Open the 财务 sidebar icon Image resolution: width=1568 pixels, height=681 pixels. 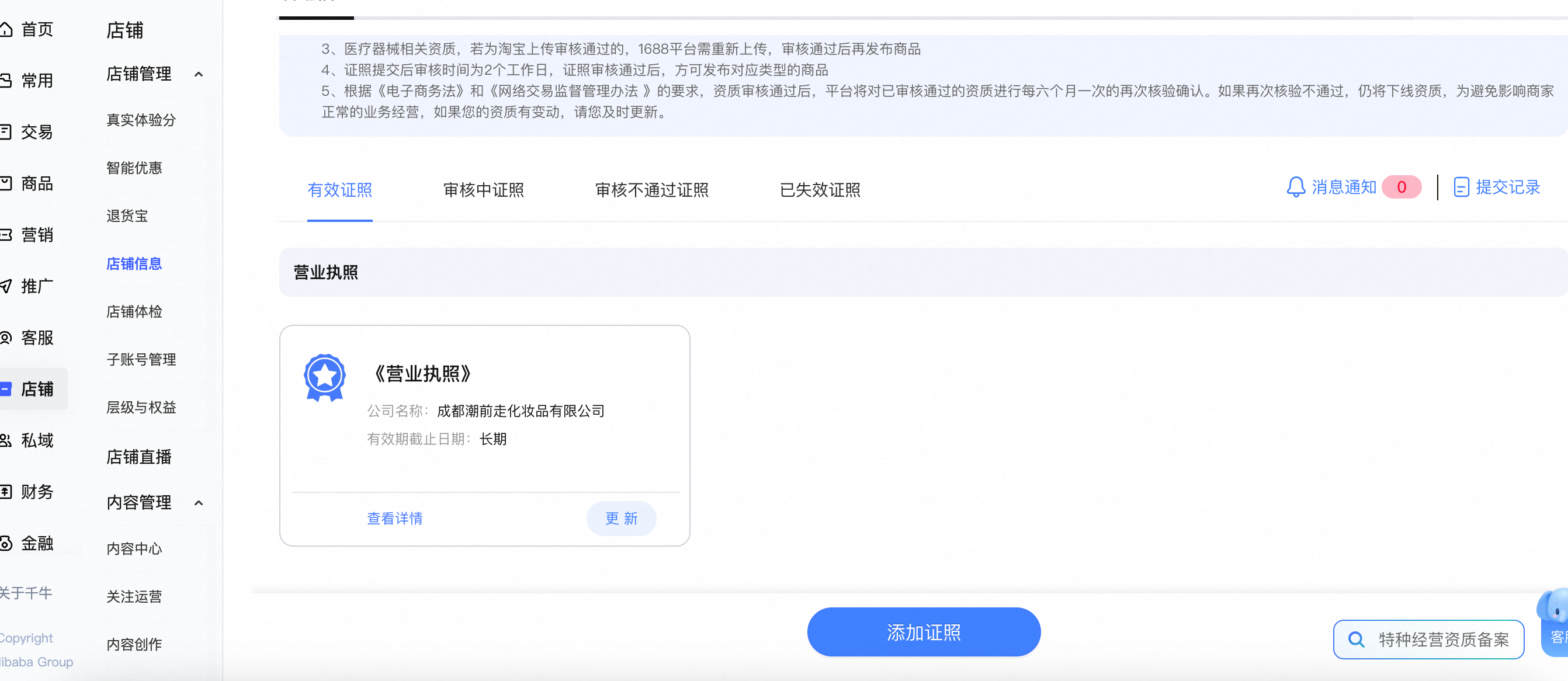click(x=6, y=492)
